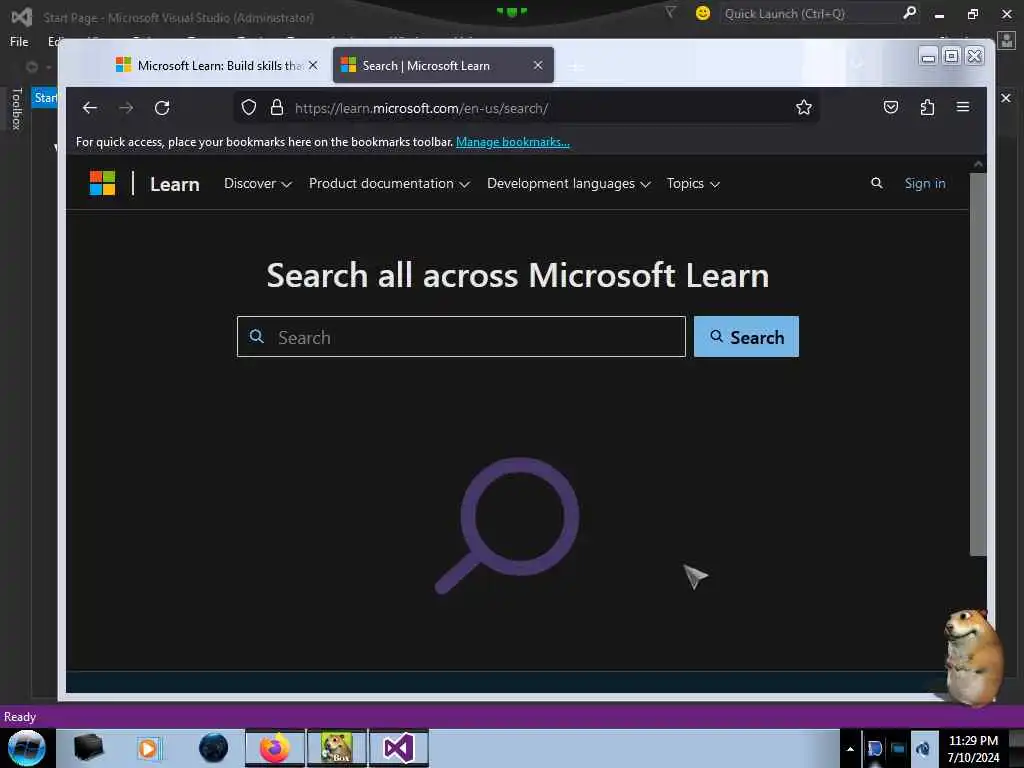This screenshot has height=768, width=1024.
Task: Open the Windows Start orb
Action: tap(26, 748)
